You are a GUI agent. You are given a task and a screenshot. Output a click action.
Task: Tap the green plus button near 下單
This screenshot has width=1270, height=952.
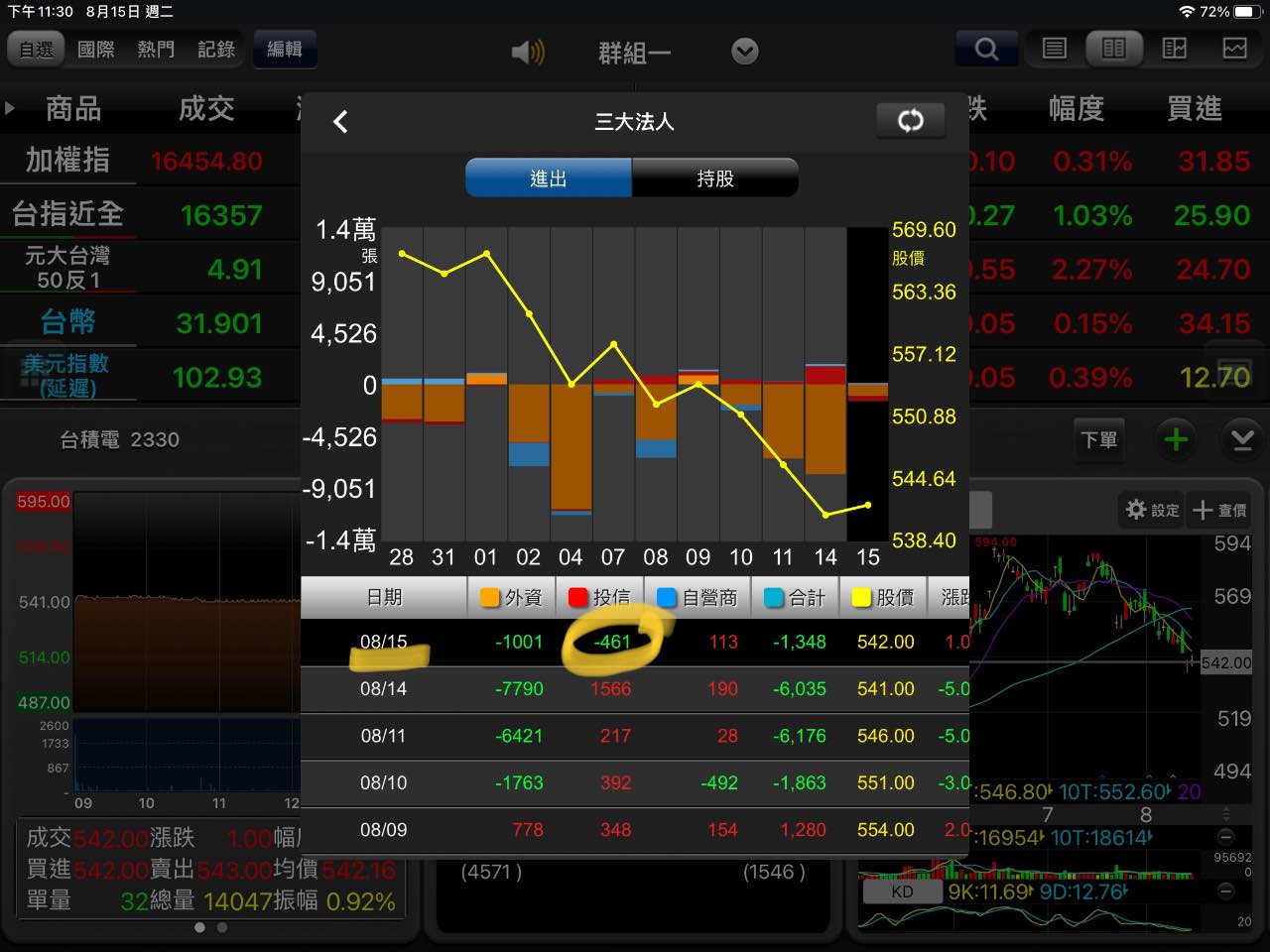pos(1175,440)
